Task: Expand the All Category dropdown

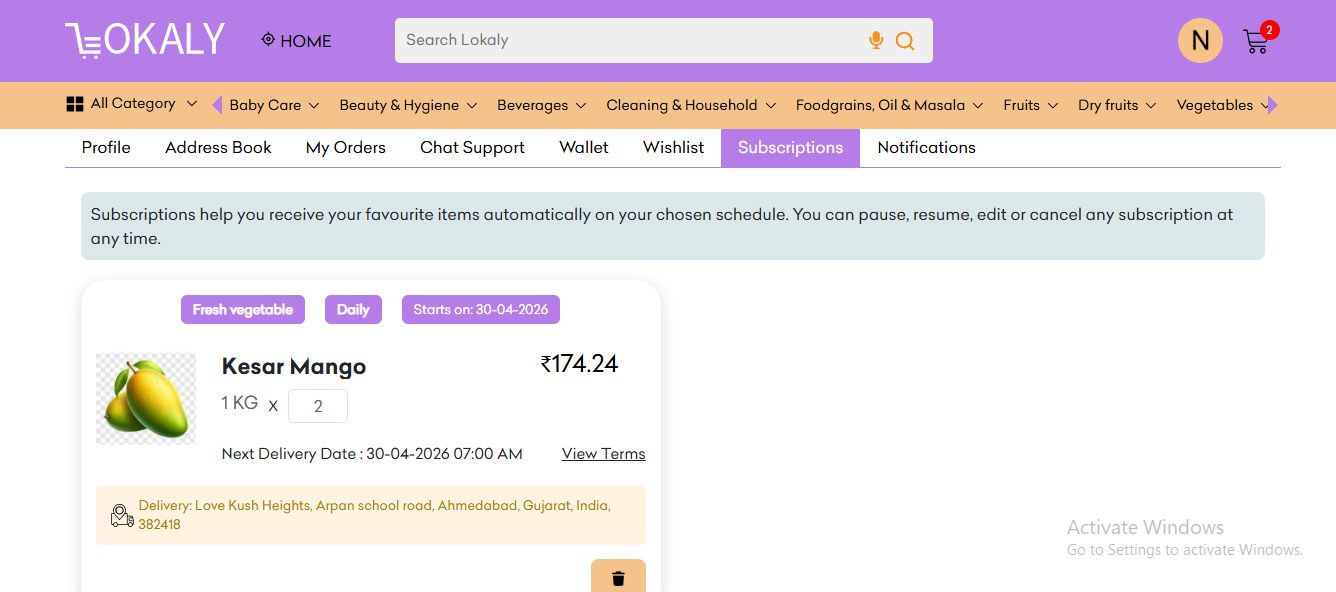Action: [x=191, y=104]
